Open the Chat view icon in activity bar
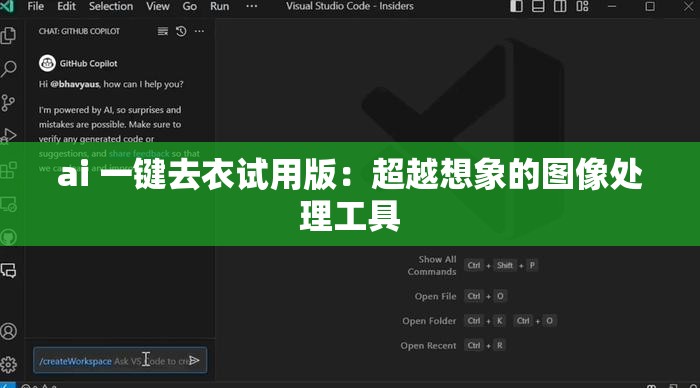 8,270
